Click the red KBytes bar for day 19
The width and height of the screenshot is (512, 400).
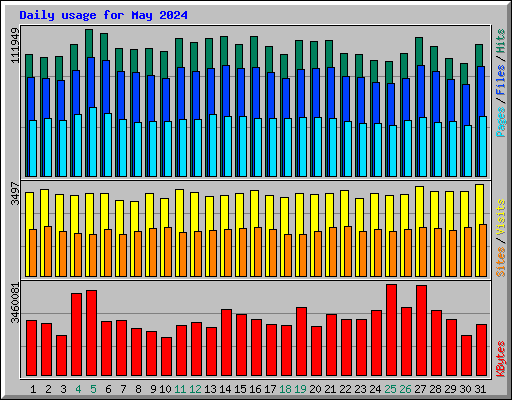click(x=301, y=341)
